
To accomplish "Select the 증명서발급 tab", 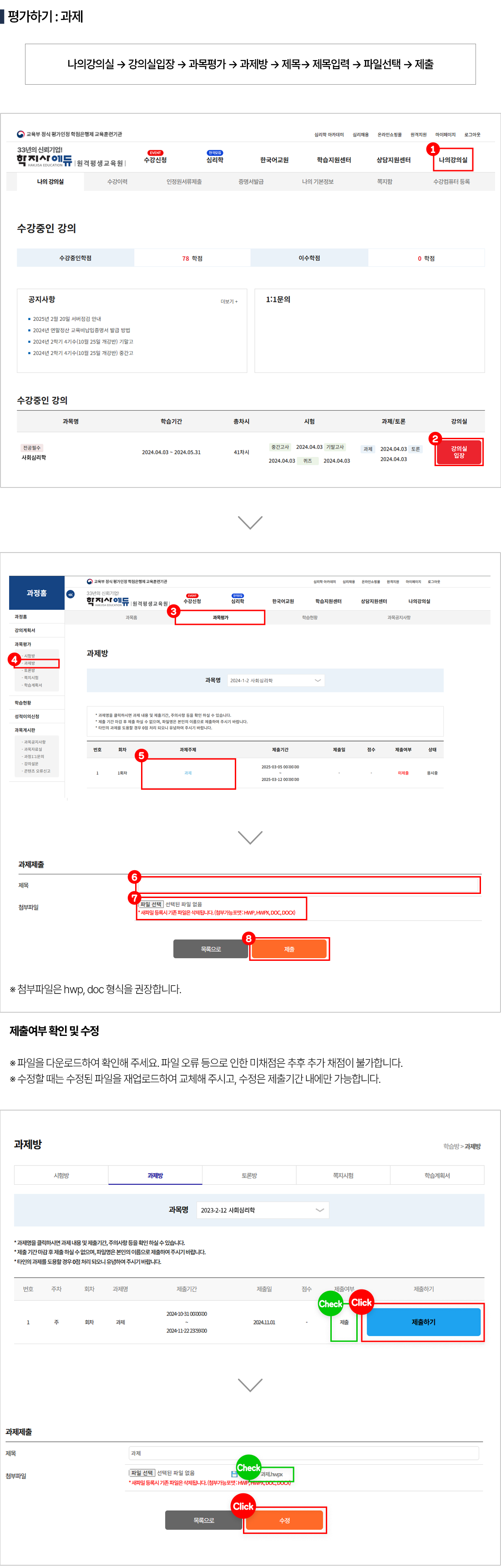I will tap(251, 182).
